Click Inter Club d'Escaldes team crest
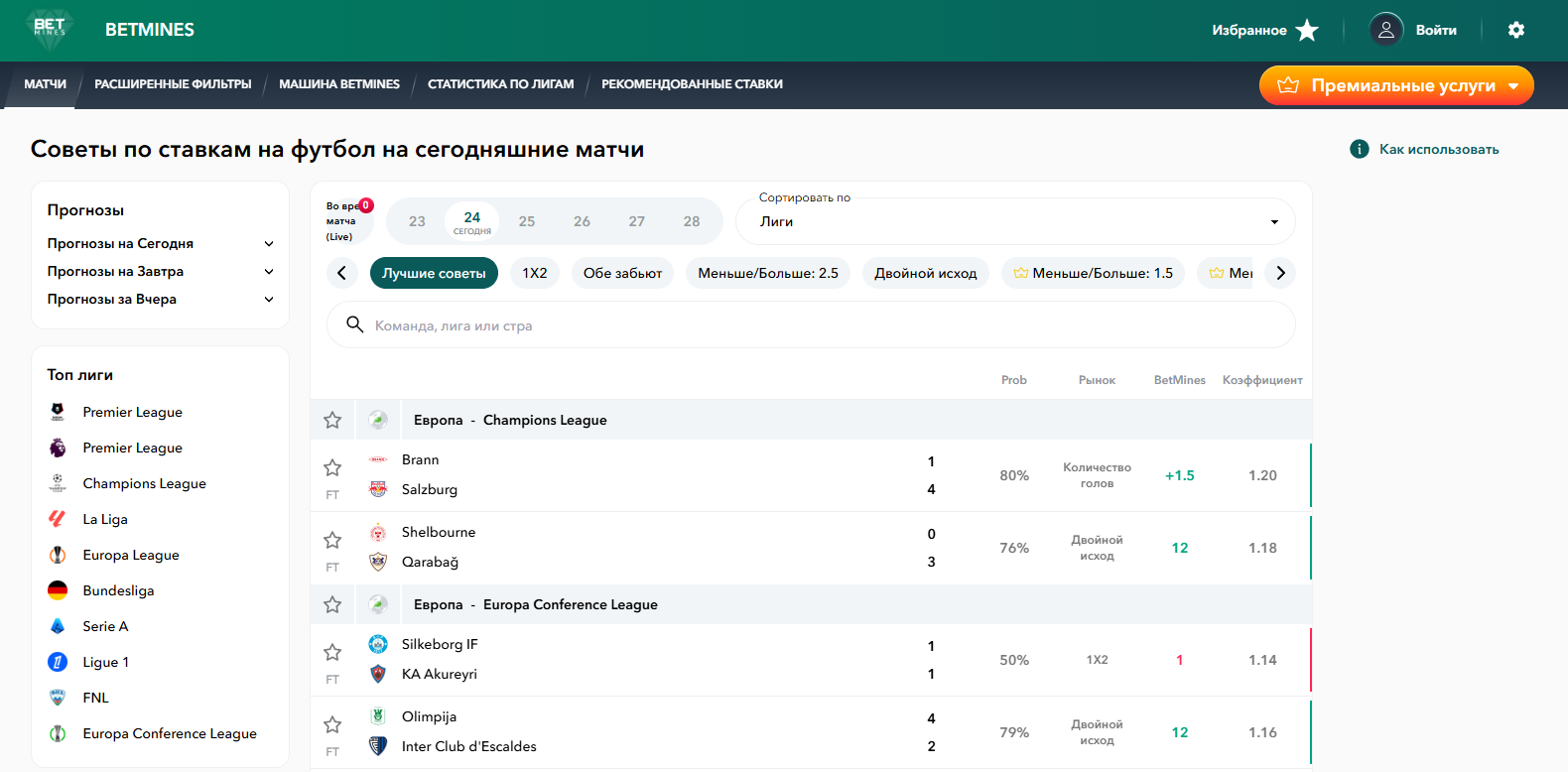The image size is (1568, 772). pos(378,746)
